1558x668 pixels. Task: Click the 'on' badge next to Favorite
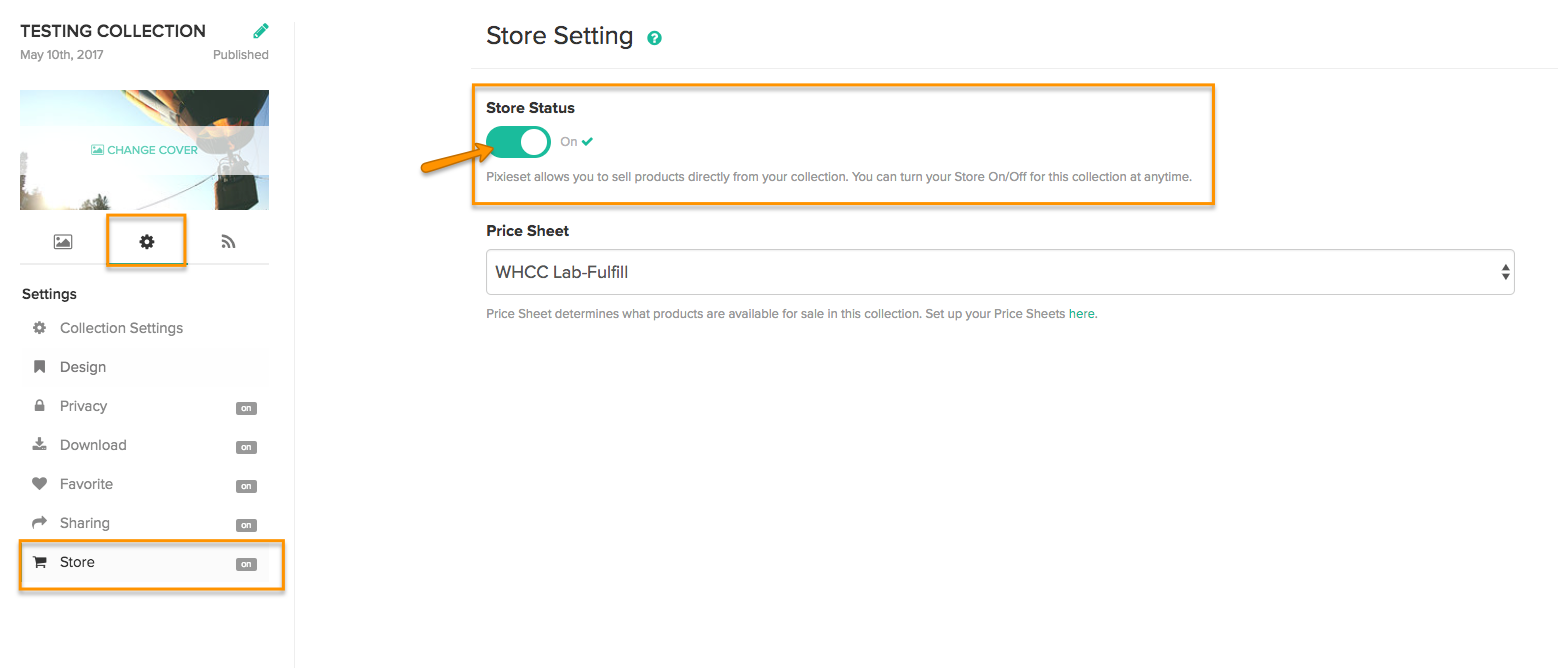coord(246,486)
